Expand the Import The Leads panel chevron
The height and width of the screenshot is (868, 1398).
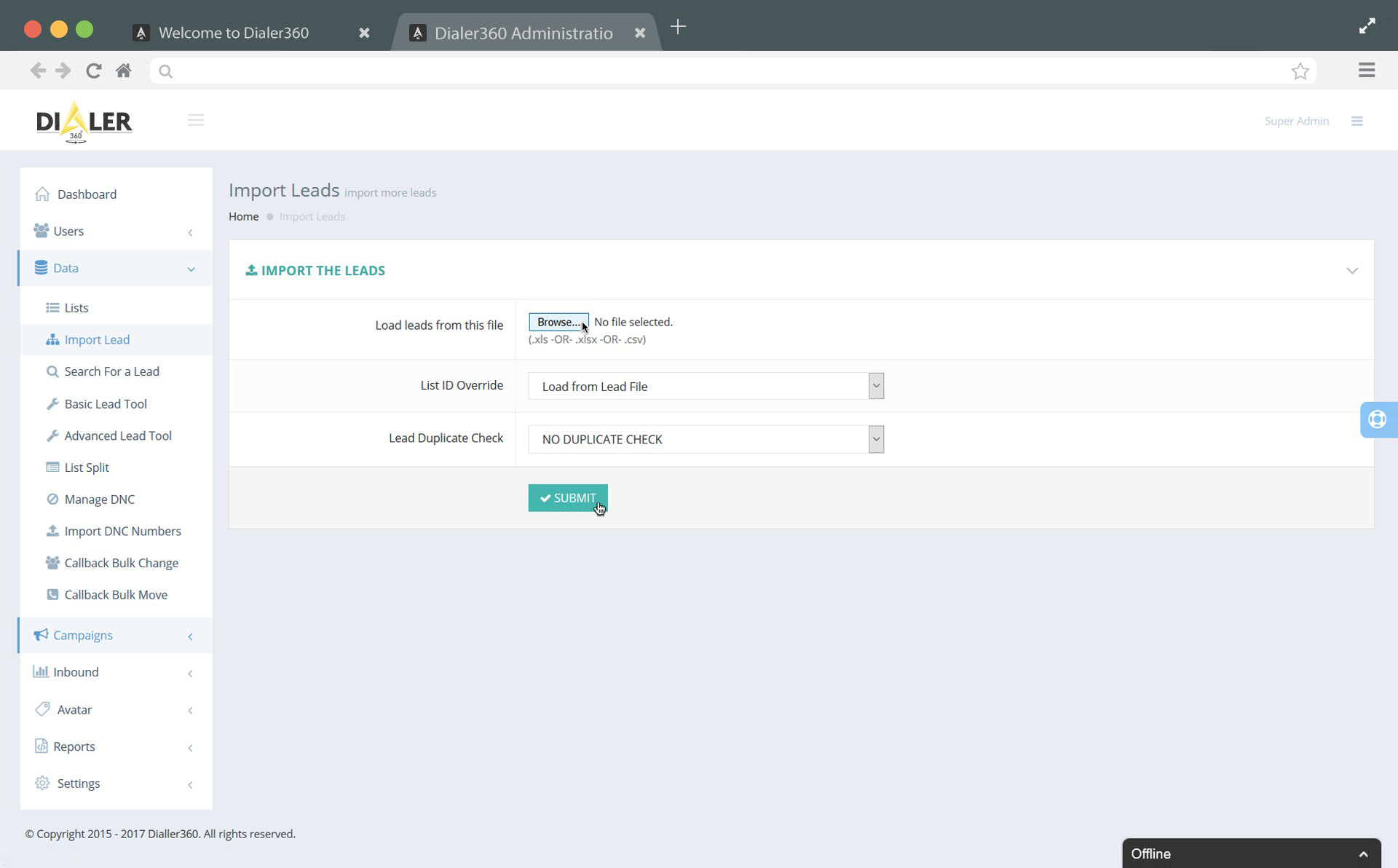point(1352,270)
